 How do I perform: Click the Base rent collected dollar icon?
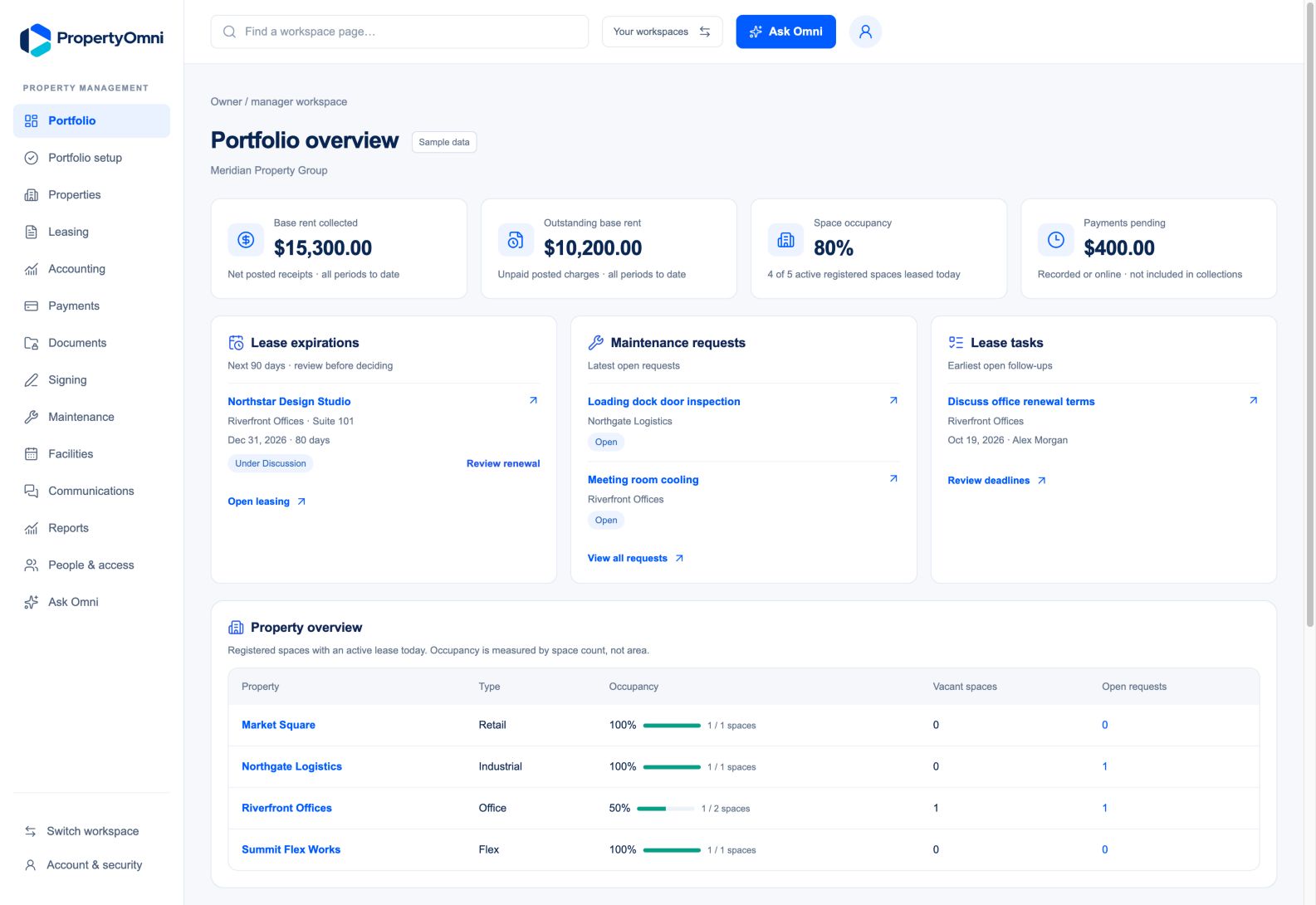246,240
